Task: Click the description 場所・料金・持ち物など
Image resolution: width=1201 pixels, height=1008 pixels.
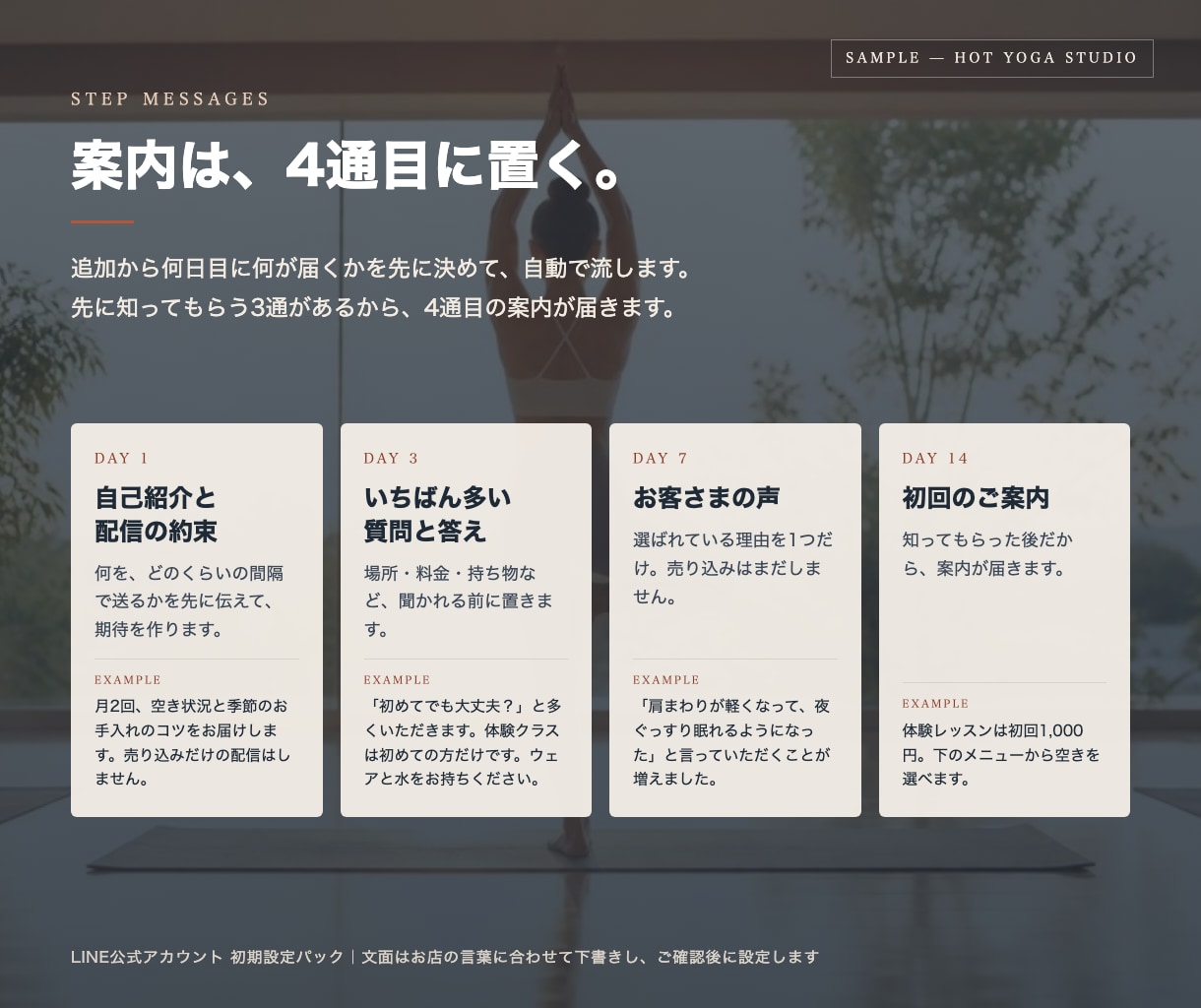Action: 459,601
